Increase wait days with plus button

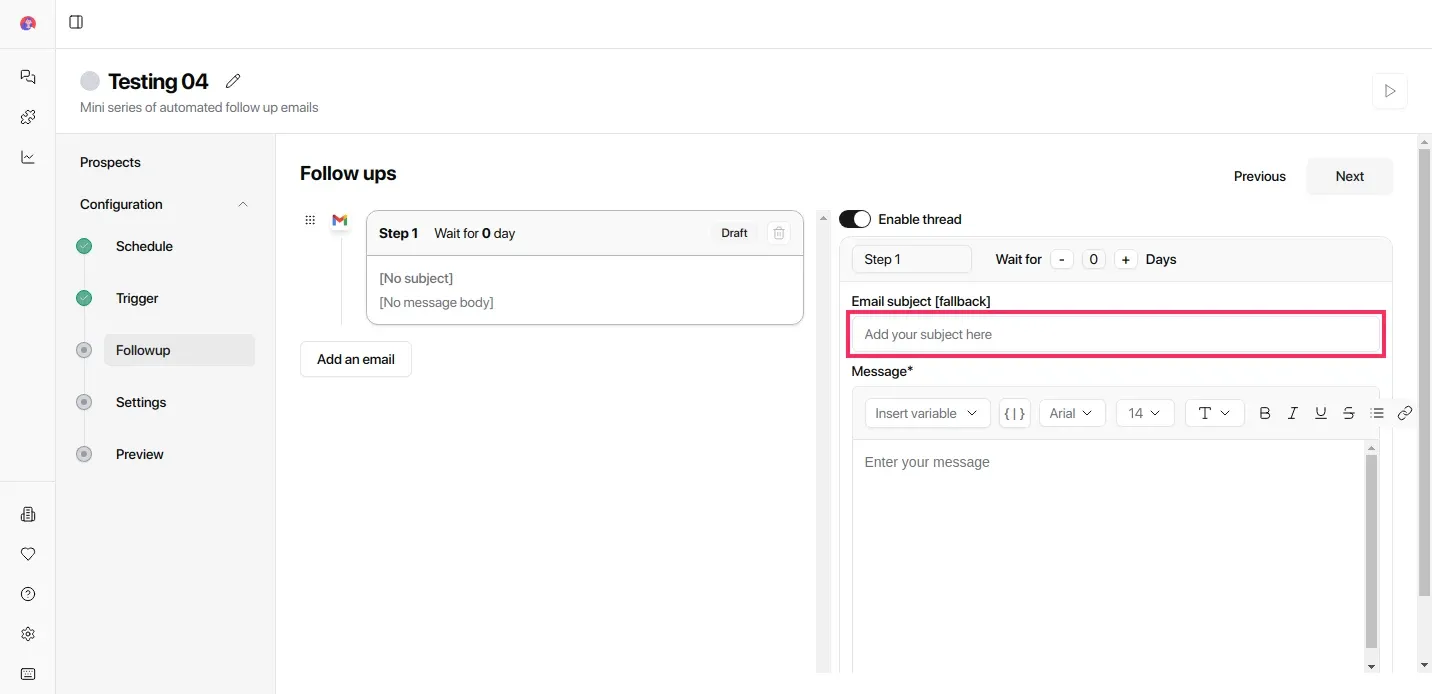[x=1126, y=259]
